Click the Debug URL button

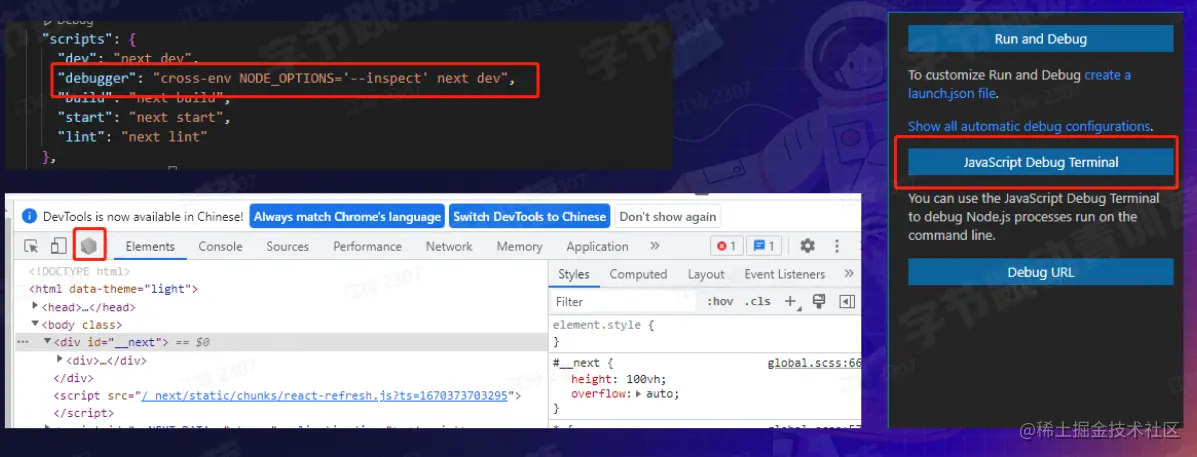pyautogui.click(x=1040, y=272)
